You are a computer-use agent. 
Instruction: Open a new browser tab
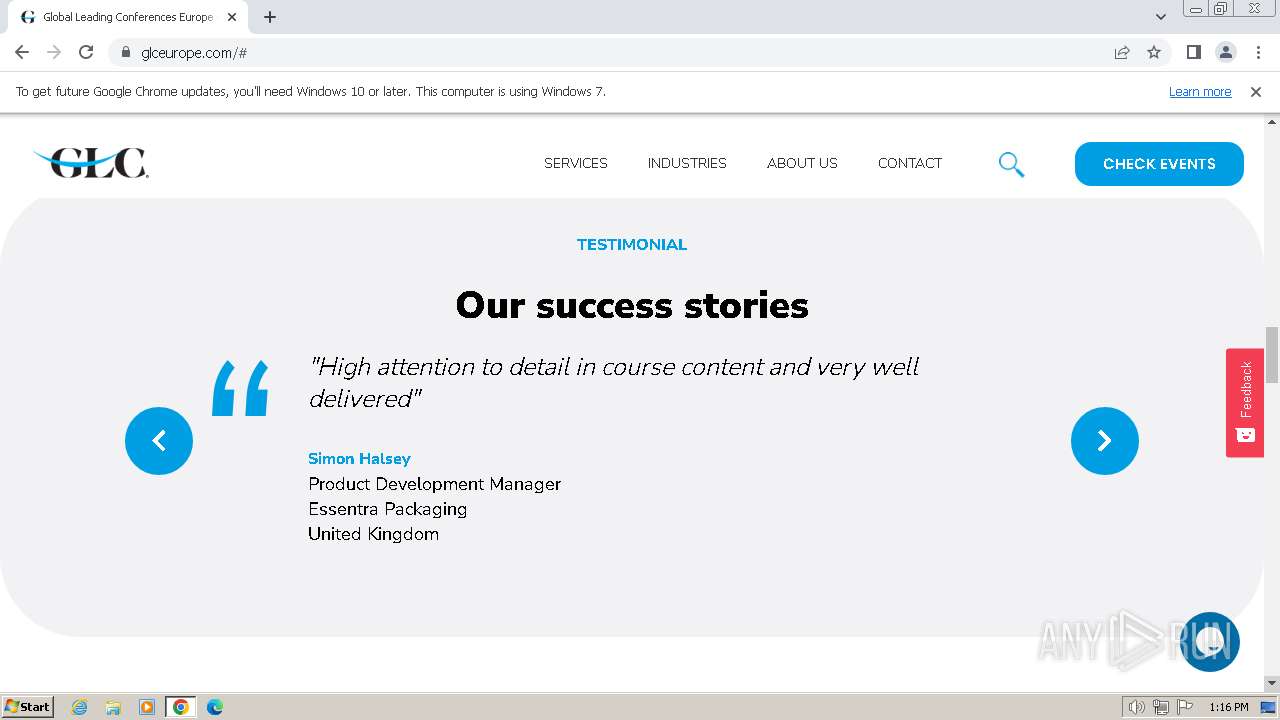[270, 17]
